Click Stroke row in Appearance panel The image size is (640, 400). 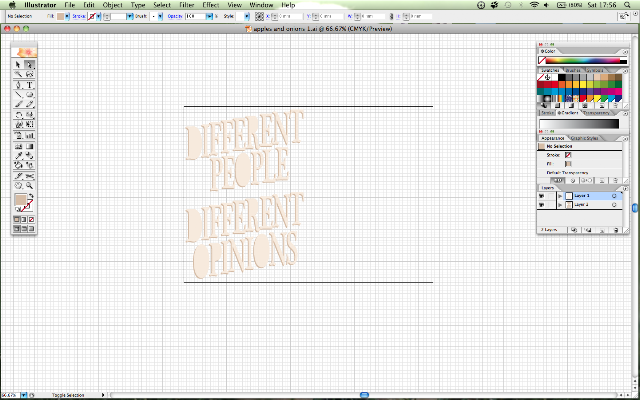580,155
